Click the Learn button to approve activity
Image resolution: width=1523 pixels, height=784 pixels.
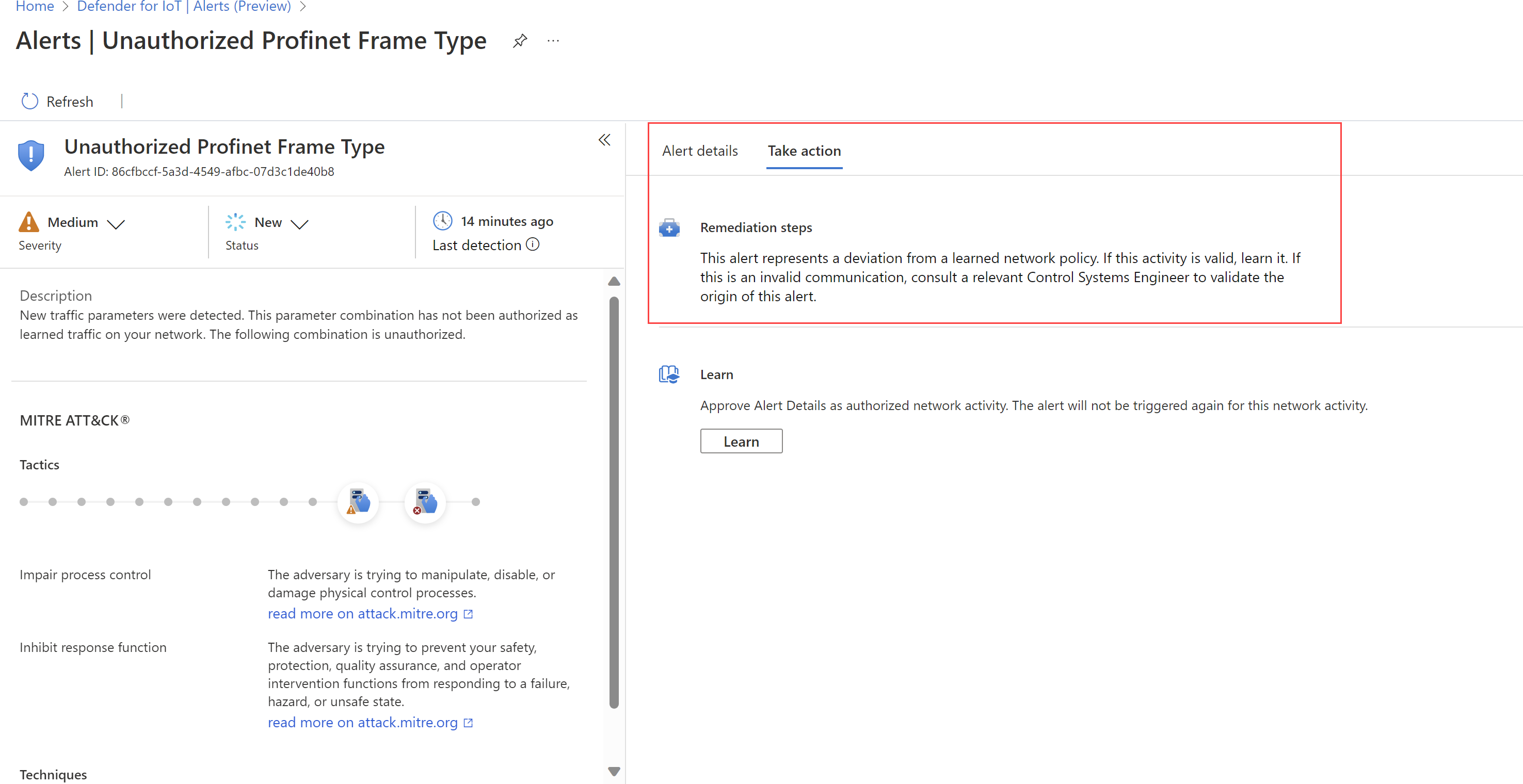coord(740,440)
